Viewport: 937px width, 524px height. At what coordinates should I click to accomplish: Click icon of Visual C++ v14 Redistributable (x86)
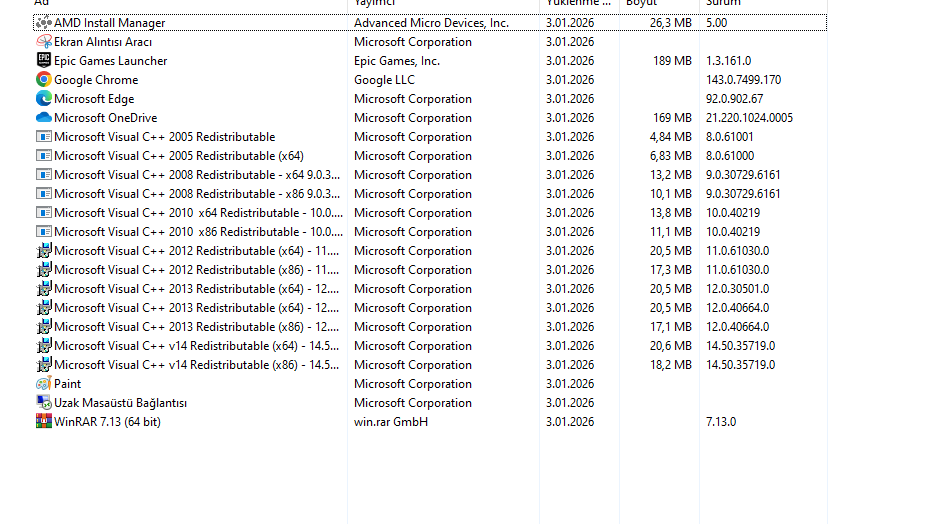[44, 365]
